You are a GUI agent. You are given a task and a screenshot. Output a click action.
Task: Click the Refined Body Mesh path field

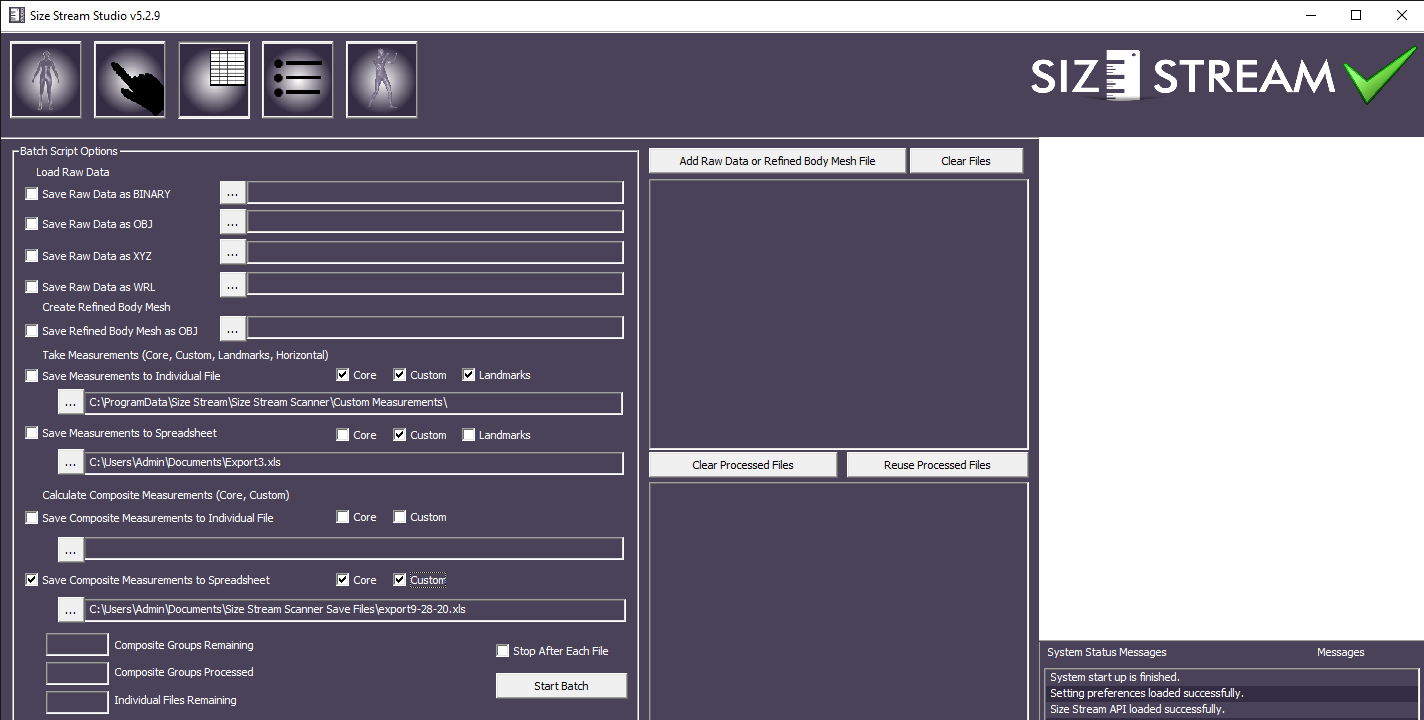pos(435,328)
